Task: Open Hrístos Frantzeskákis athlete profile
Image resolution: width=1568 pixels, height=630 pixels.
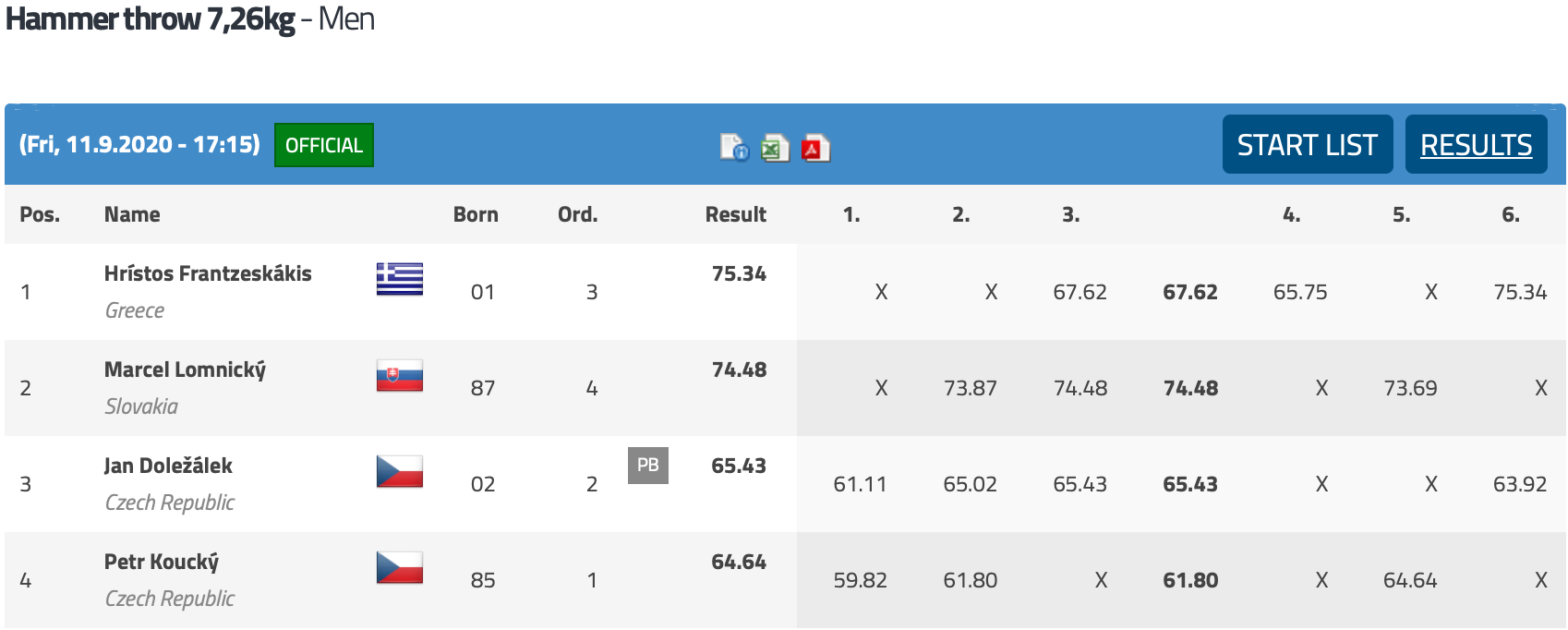Action: (x=208, y=273)
